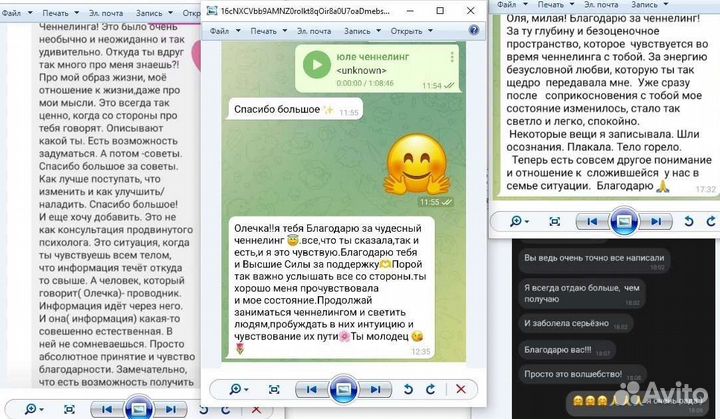Open Файл menu in right viewer
Image resolution: width=720 pixels, height=419 pixels.
tap(507, 4)
